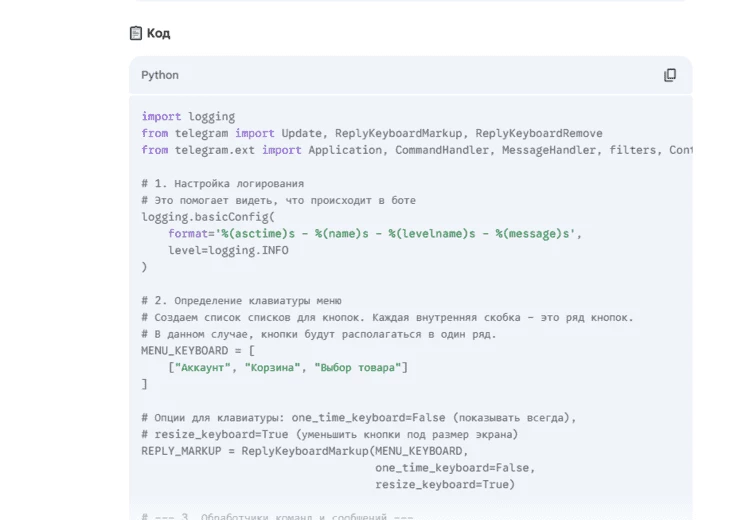Click ReplyKeyboardRemove in the import line
This screenshot has width=730, height=520.
(x=538, y=133)
